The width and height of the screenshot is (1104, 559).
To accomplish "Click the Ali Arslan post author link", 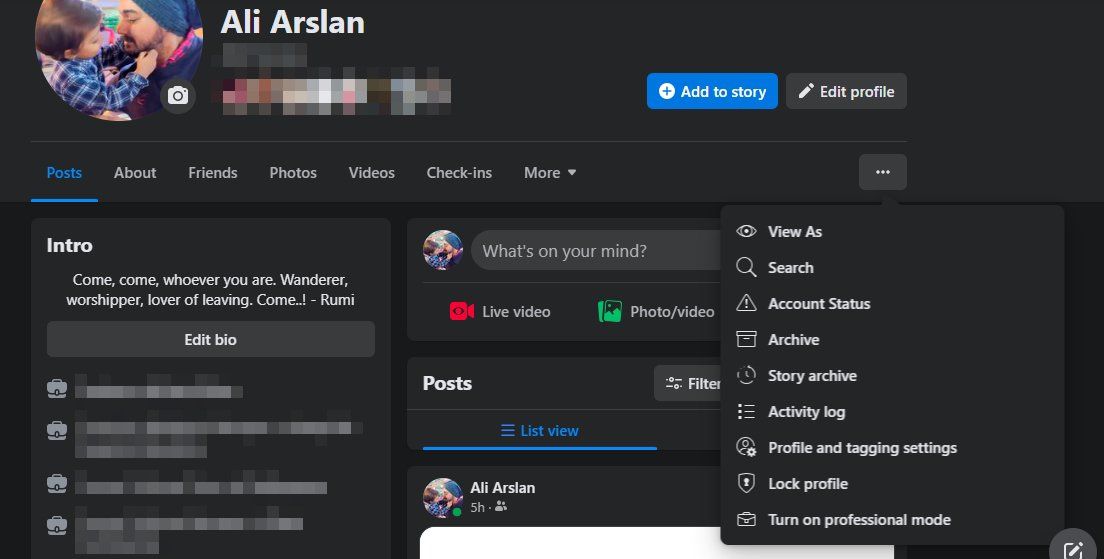I will 503,487.
